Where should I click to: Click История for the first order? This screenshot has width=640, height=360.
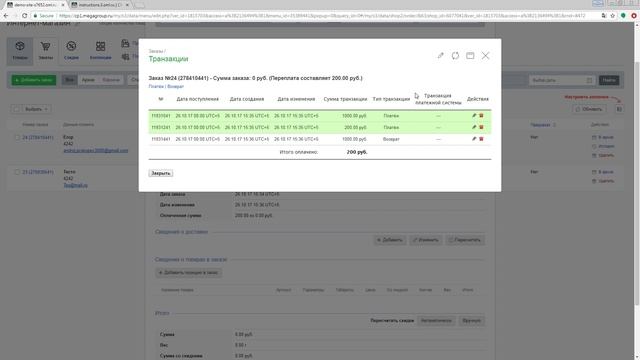[x=603, y=146]
